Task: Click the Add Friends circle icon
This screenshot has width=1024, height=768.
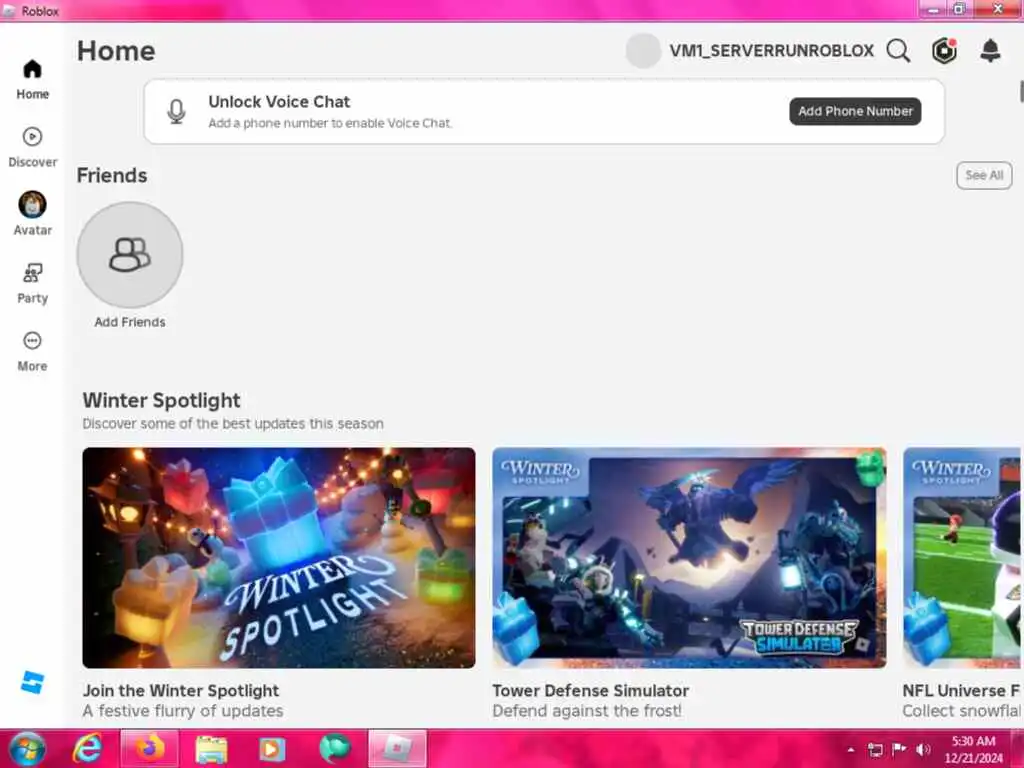Action: (x=130, y=255)
